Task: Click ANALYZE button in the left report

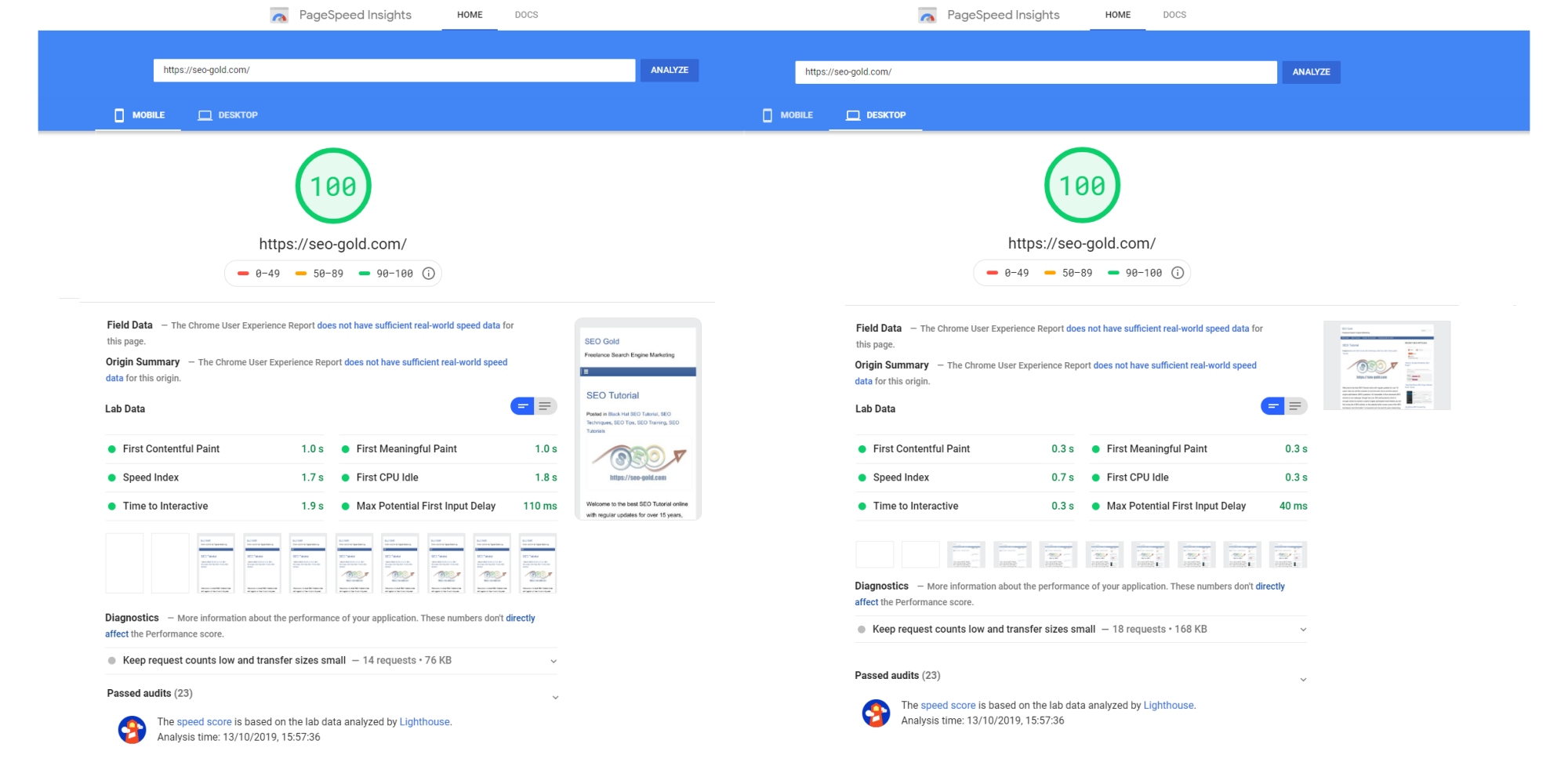Action: click(x=670, y=71)
